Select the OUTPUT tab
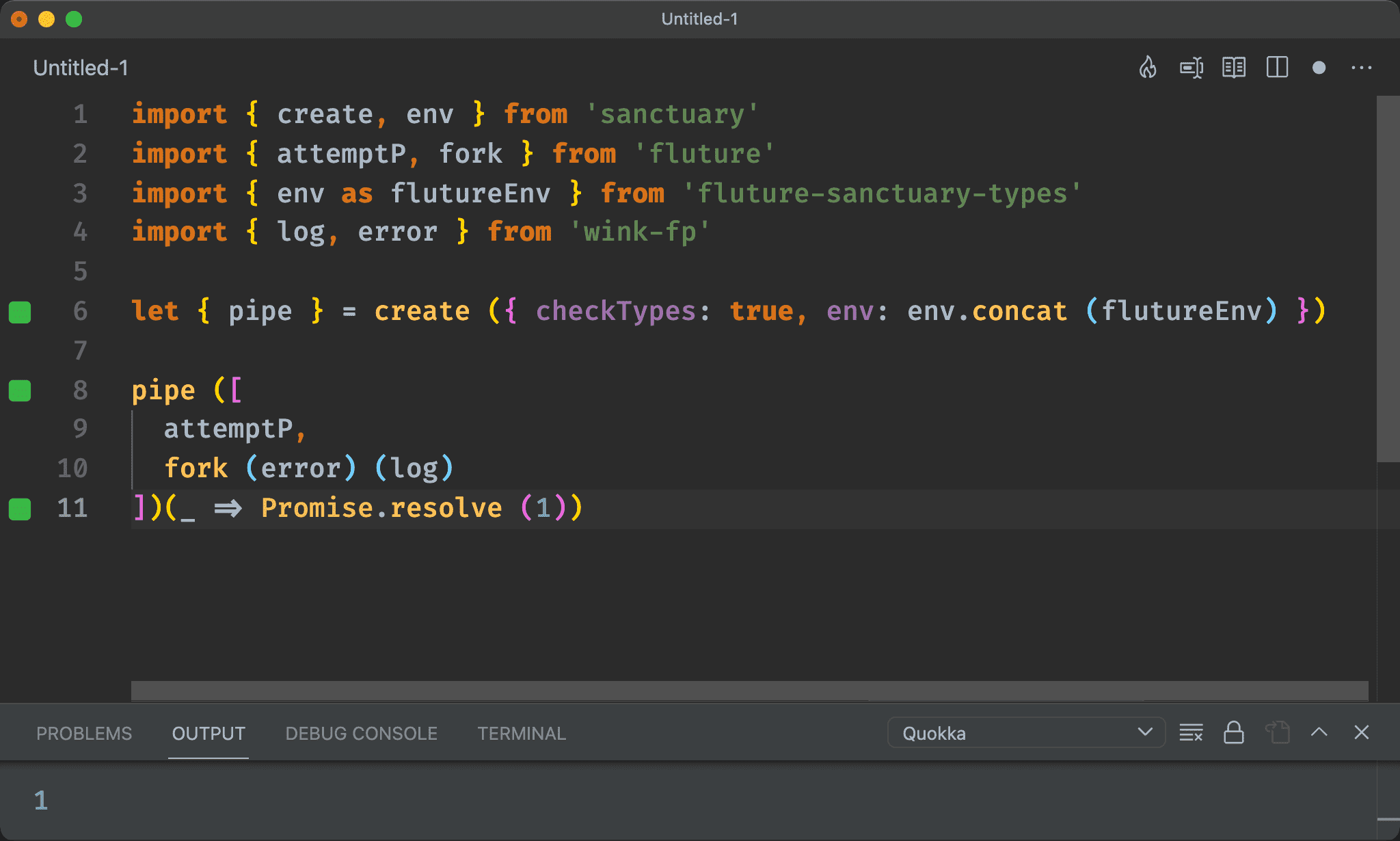 click(x=208, y=734)
